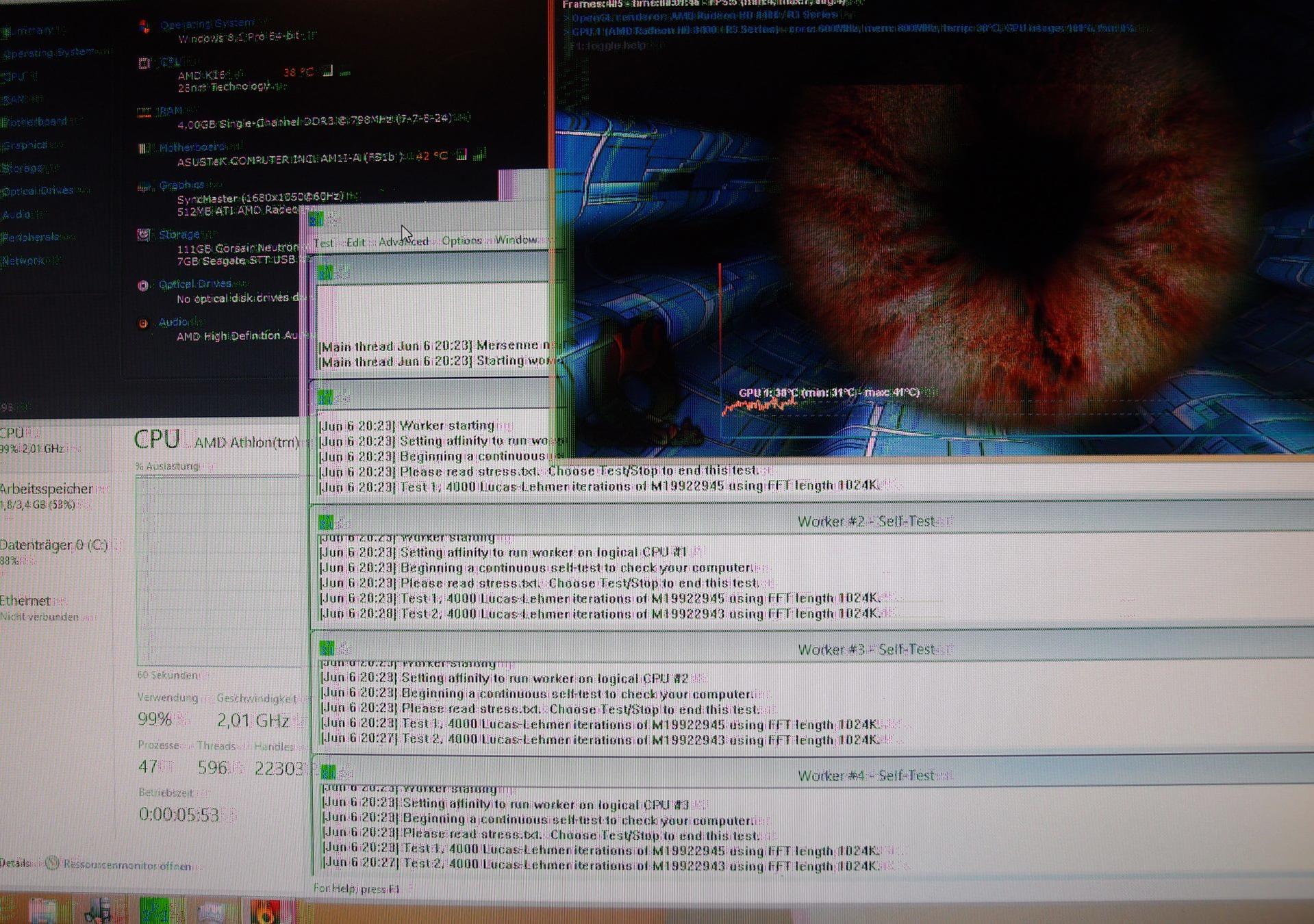The width and height of the screenshot is (1314, 924).
Task: Click the 0:00:05:53 Betriebszeit value
Action: point(179,814)
